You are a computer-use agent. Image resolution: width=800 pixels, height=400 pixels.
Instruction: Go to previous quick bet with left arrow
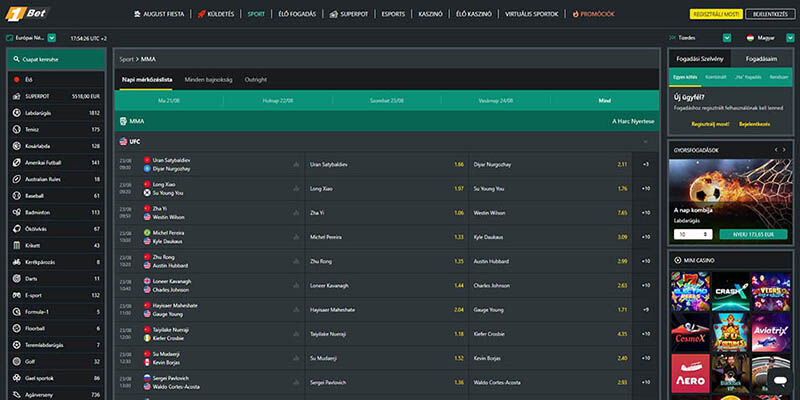pyautogui.click(x=776, y=149)
